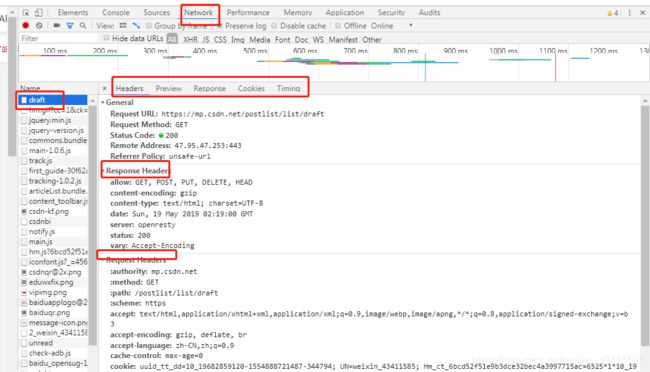Open the Memory tab
650x372 pixels.
point(298,13)
